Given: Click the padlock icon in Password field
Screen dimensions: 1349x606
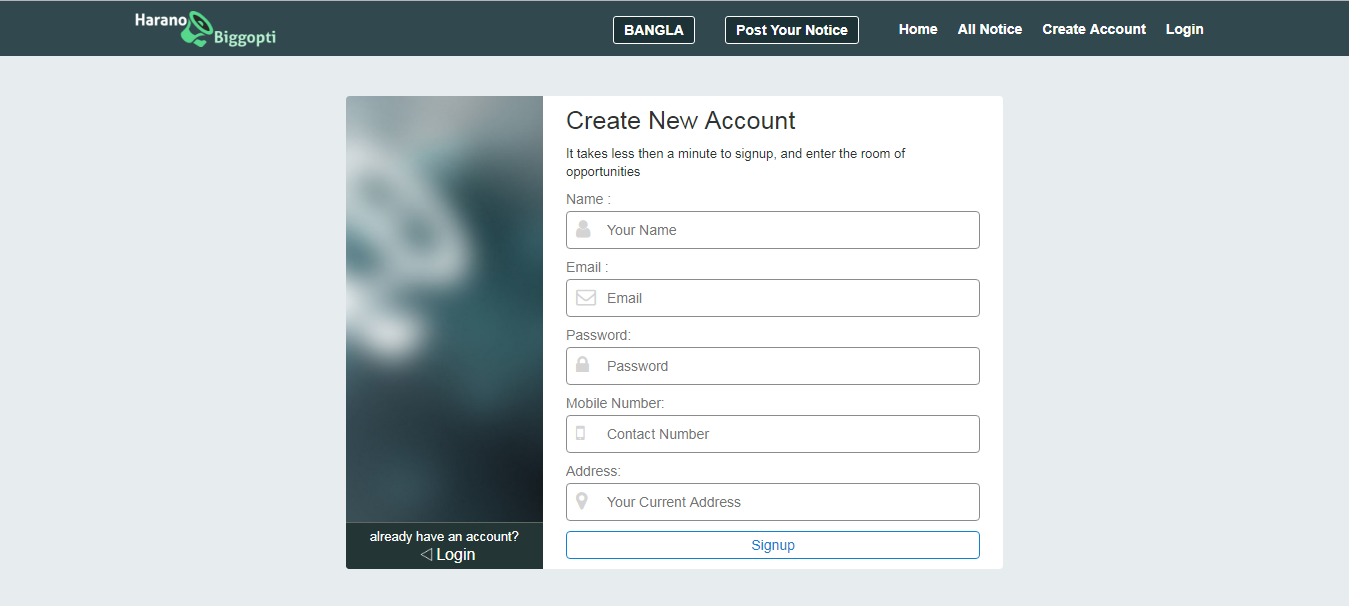Looking at the screenshot, I should tap(583, 365).
